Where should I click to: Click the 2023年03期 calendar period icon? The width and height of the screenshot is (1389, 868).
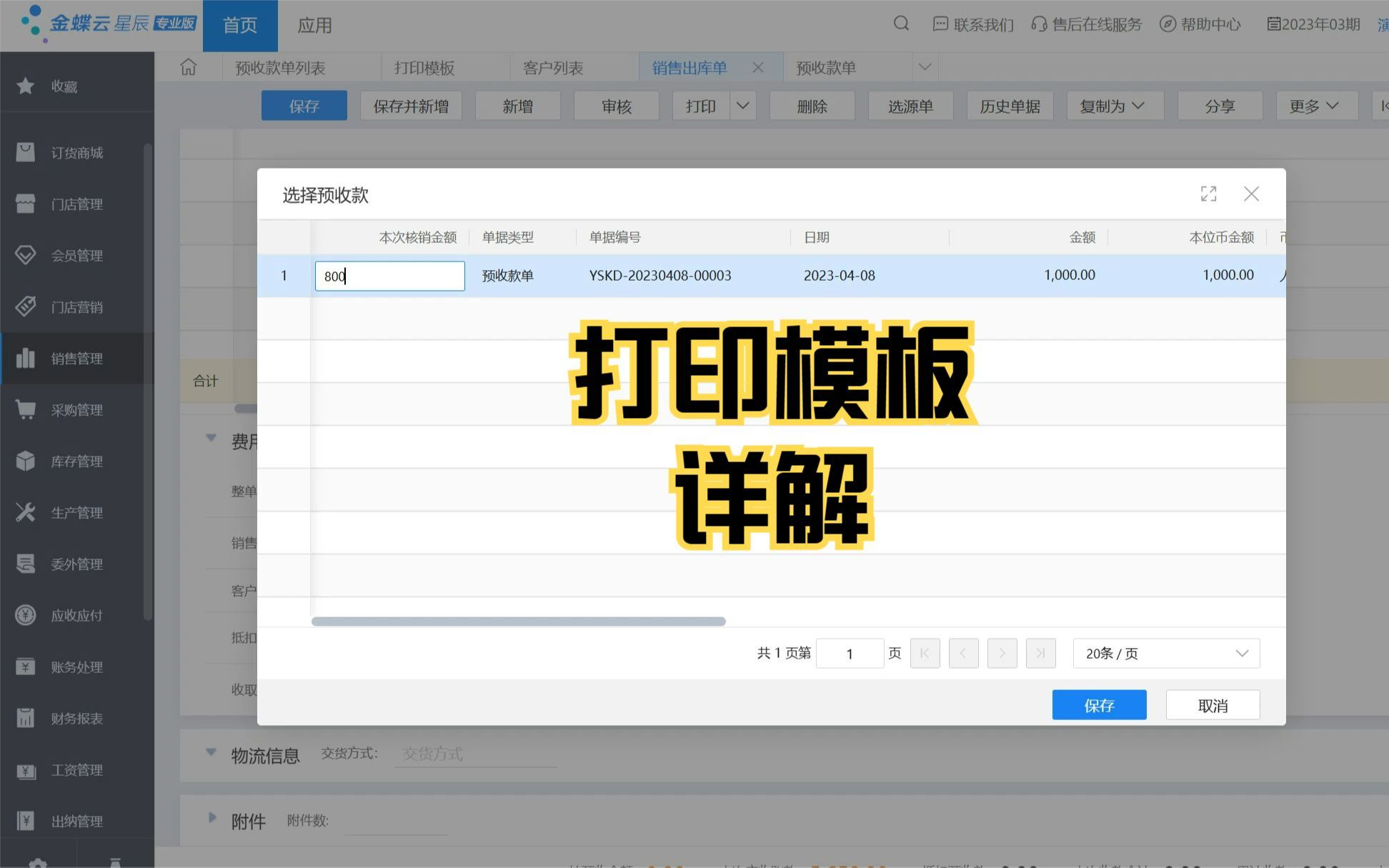click(1273, 24)
